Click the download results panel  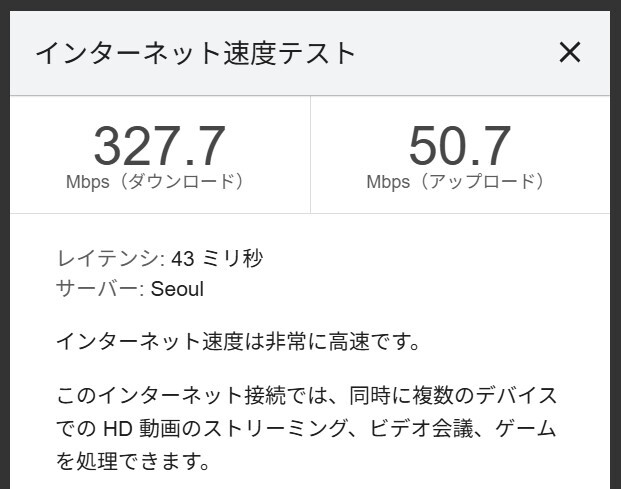[160, 155]
